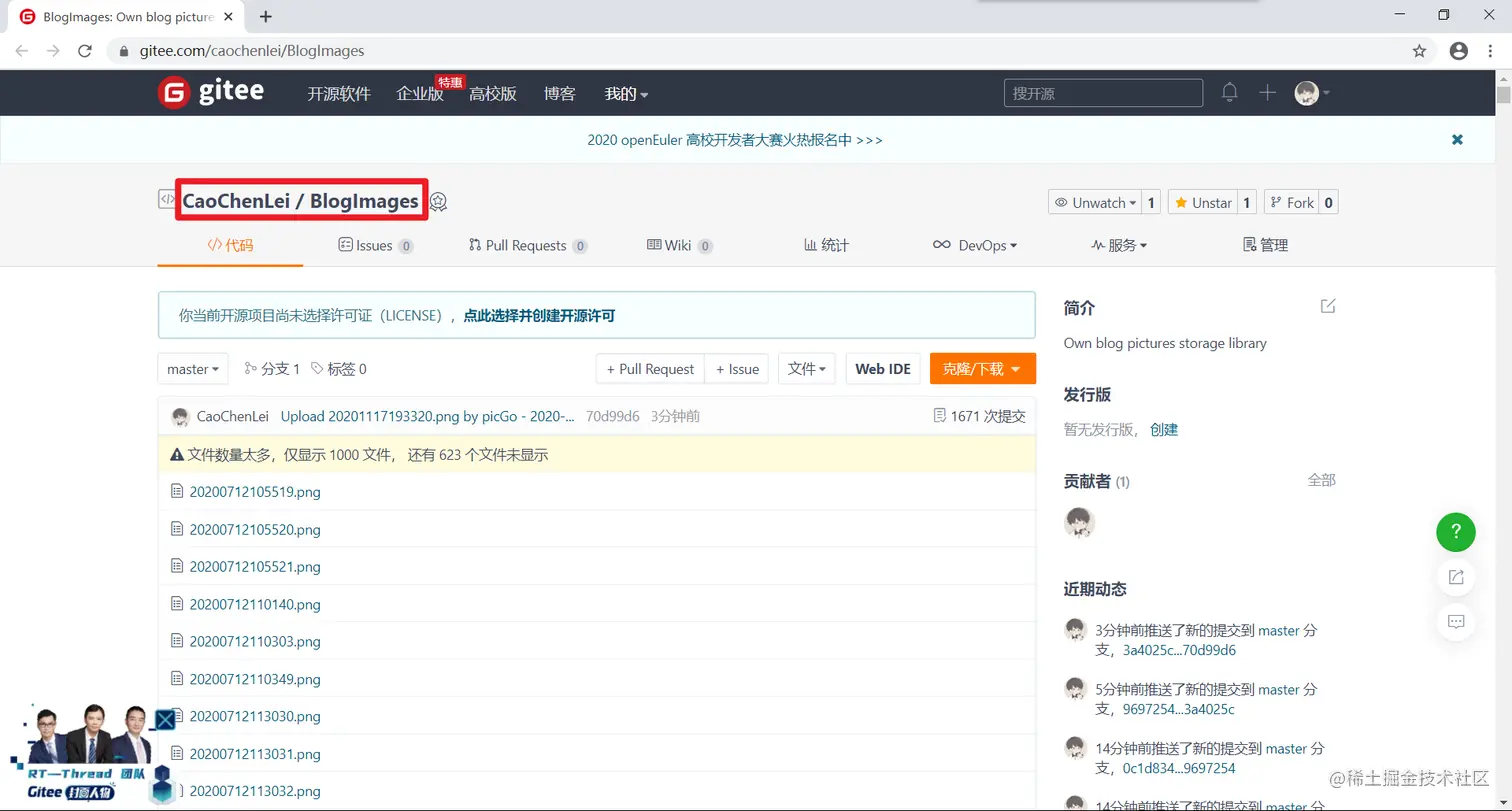Image resolution: width=1512 pixels, height=811 pixels.
Task: Open the 我的 dropdown in navbar
Action: pos(626,94)
